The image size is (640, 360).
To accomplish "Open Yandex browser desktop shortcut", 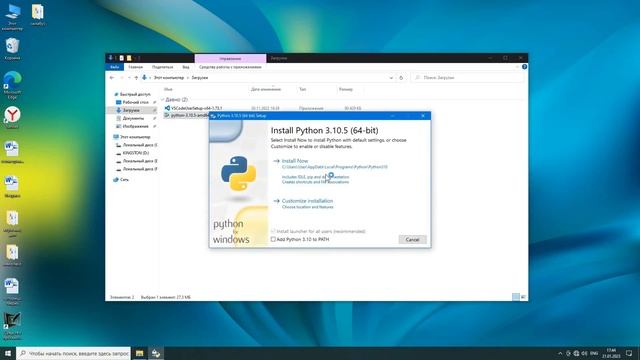I will 12,118.
